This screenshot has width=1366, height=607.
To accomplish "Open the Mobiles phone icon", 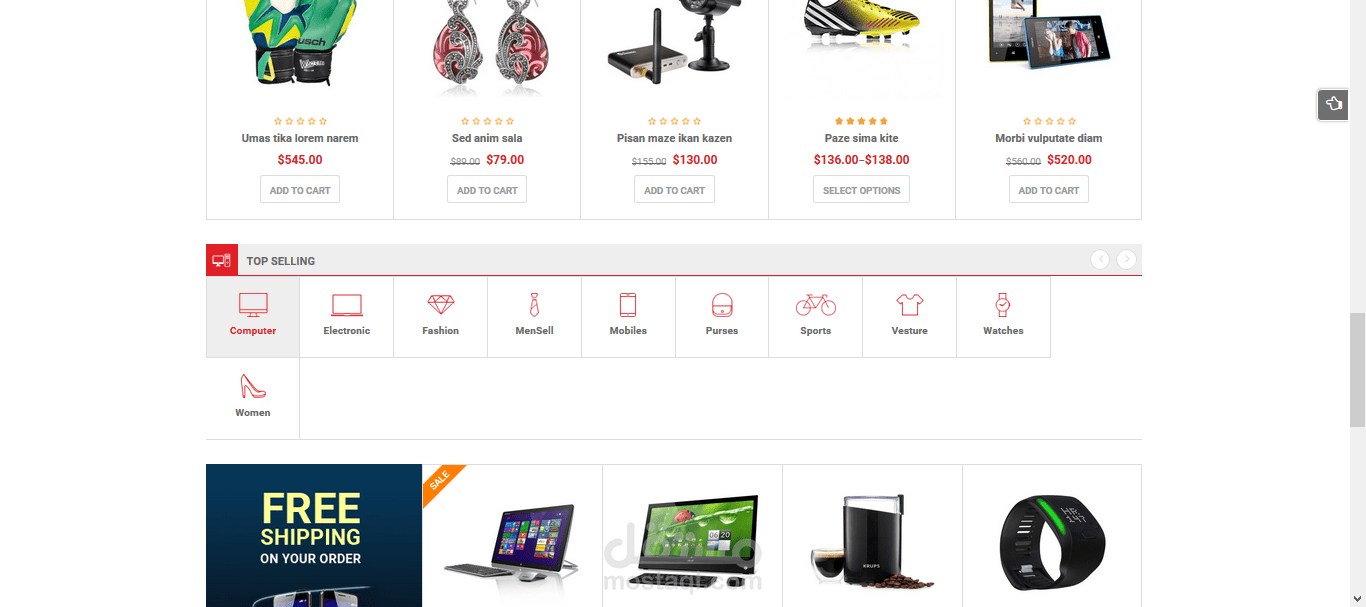I will pos(628,305).
